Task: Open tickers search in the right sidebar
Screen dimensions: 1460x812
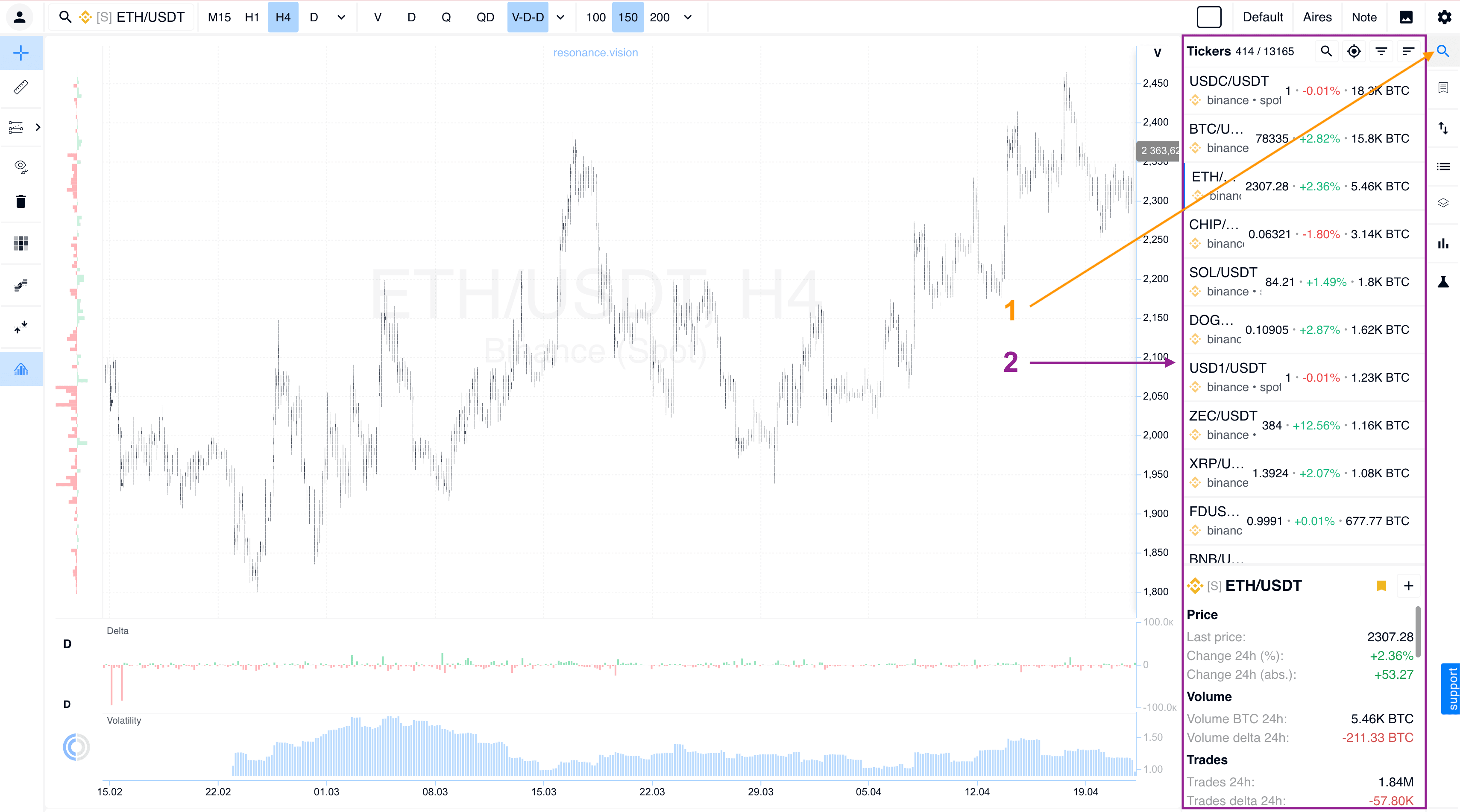Action: tap(1443, 52)
